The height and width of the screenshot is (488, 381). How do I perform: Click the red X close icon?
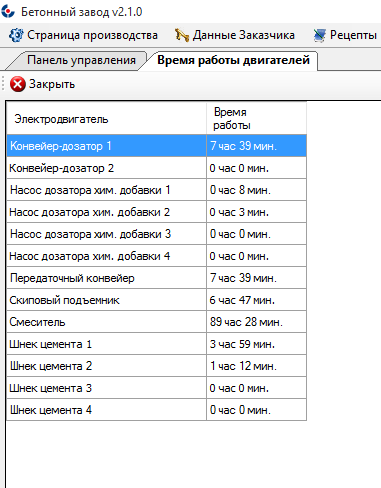pos(18,84)
